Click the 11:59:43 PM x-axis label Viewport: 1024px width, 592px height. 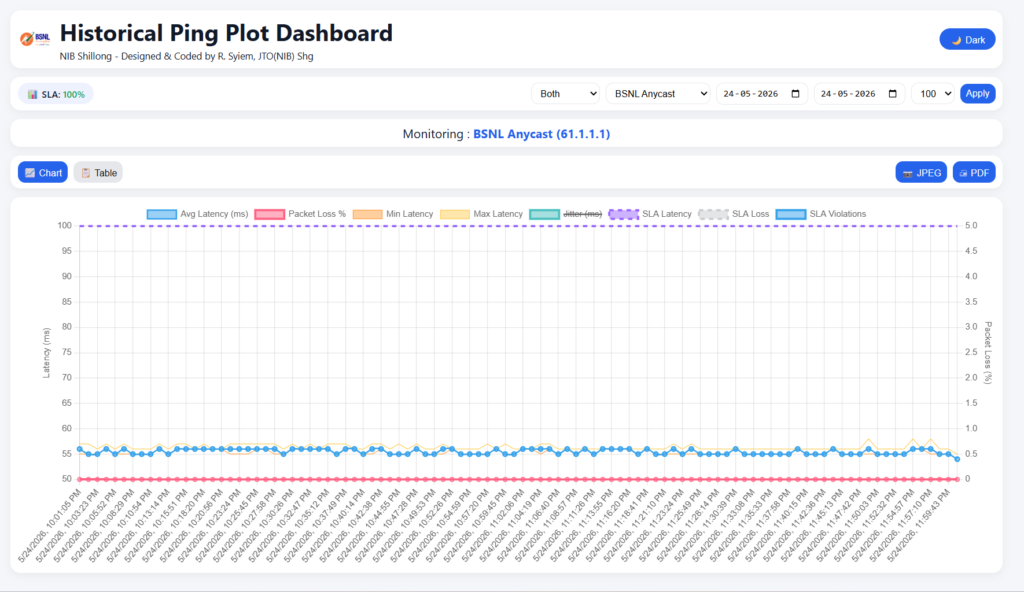(918, 525)
